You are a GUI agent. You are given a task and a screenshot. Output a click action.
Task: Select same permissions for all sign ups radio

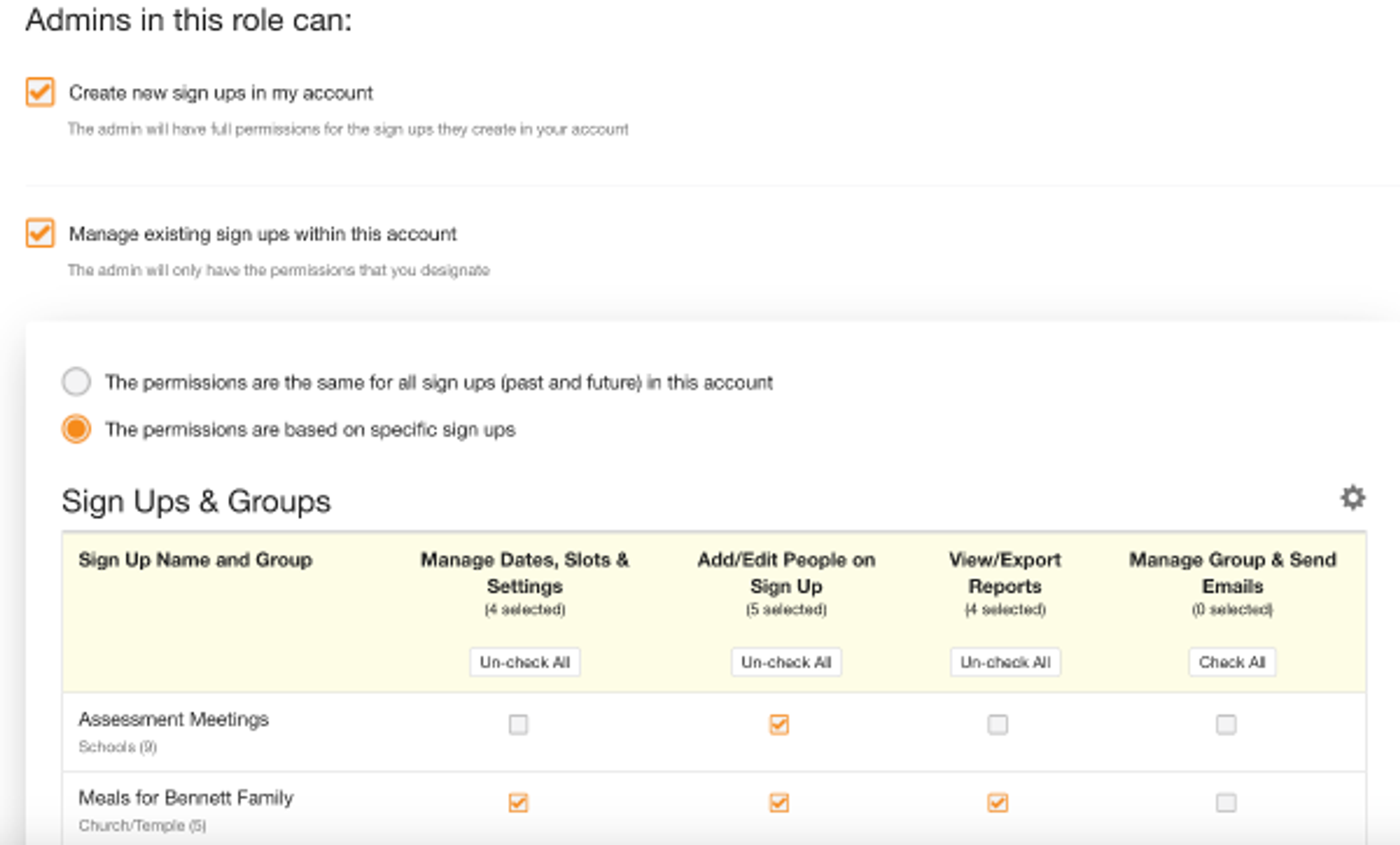coord(76,381)
